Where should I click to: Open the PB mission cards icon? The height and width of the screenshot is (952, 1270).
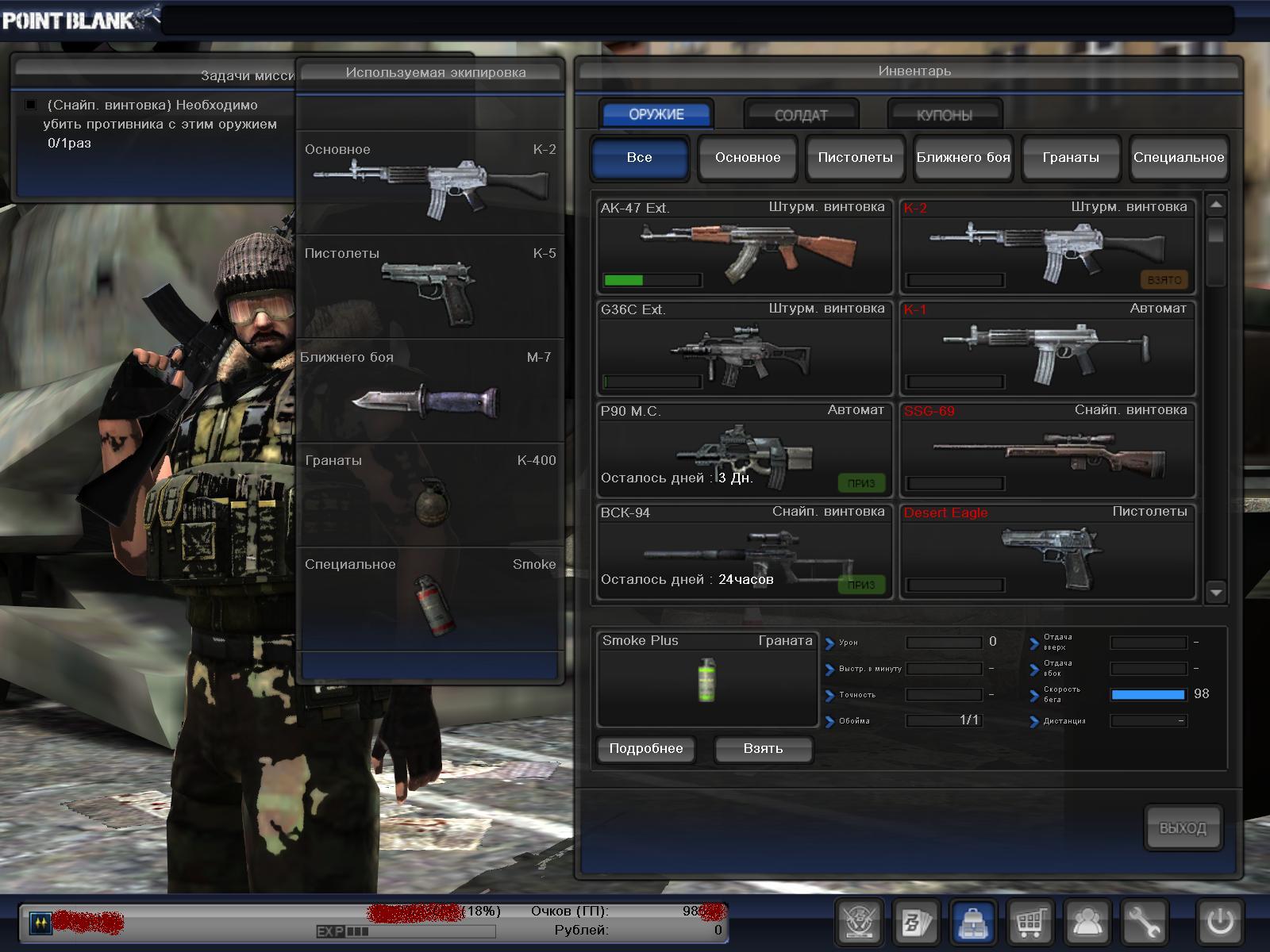point(917,922)
